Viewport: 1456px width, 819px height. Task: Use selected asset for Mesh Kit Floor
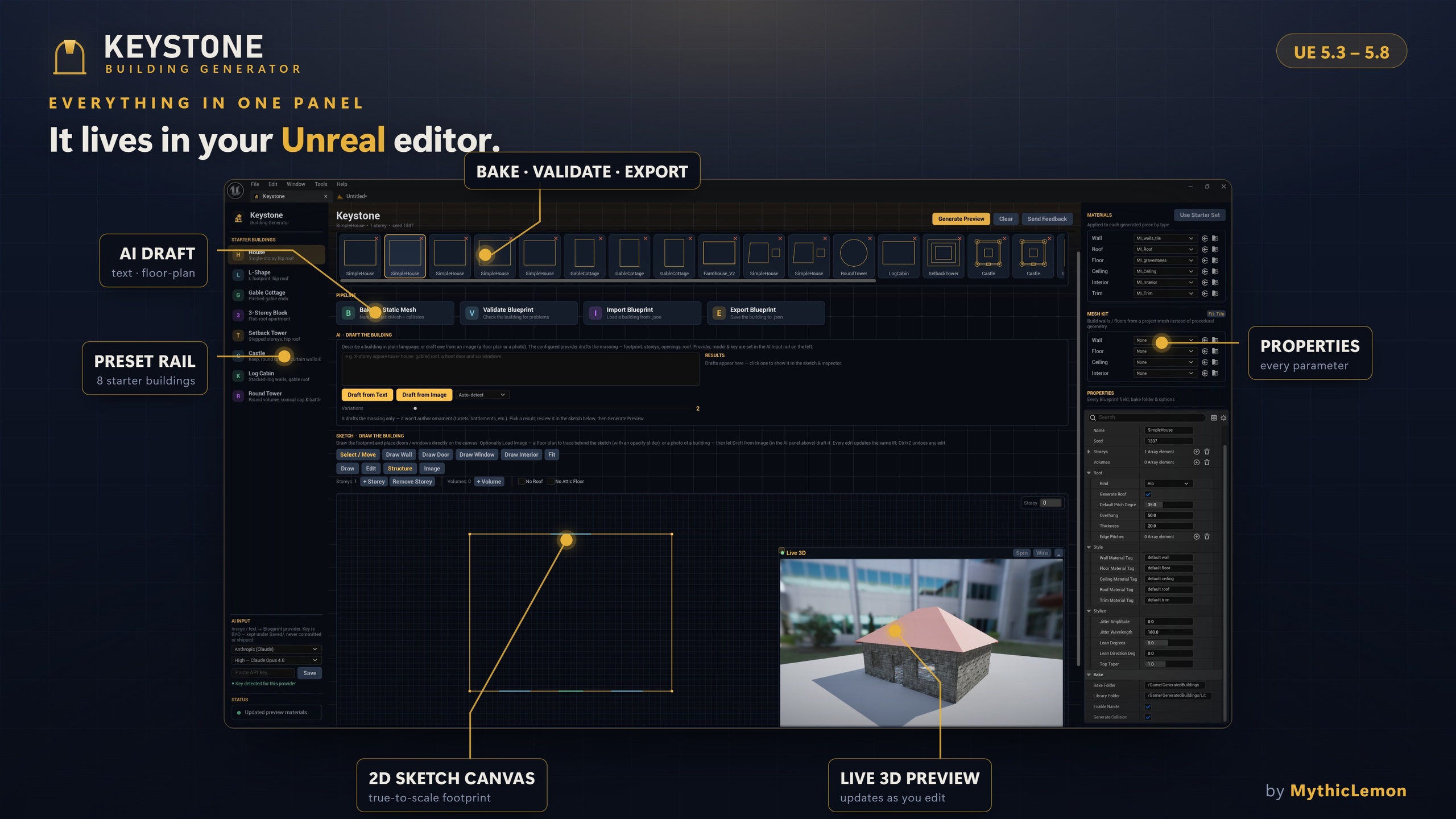(1205, 351)
